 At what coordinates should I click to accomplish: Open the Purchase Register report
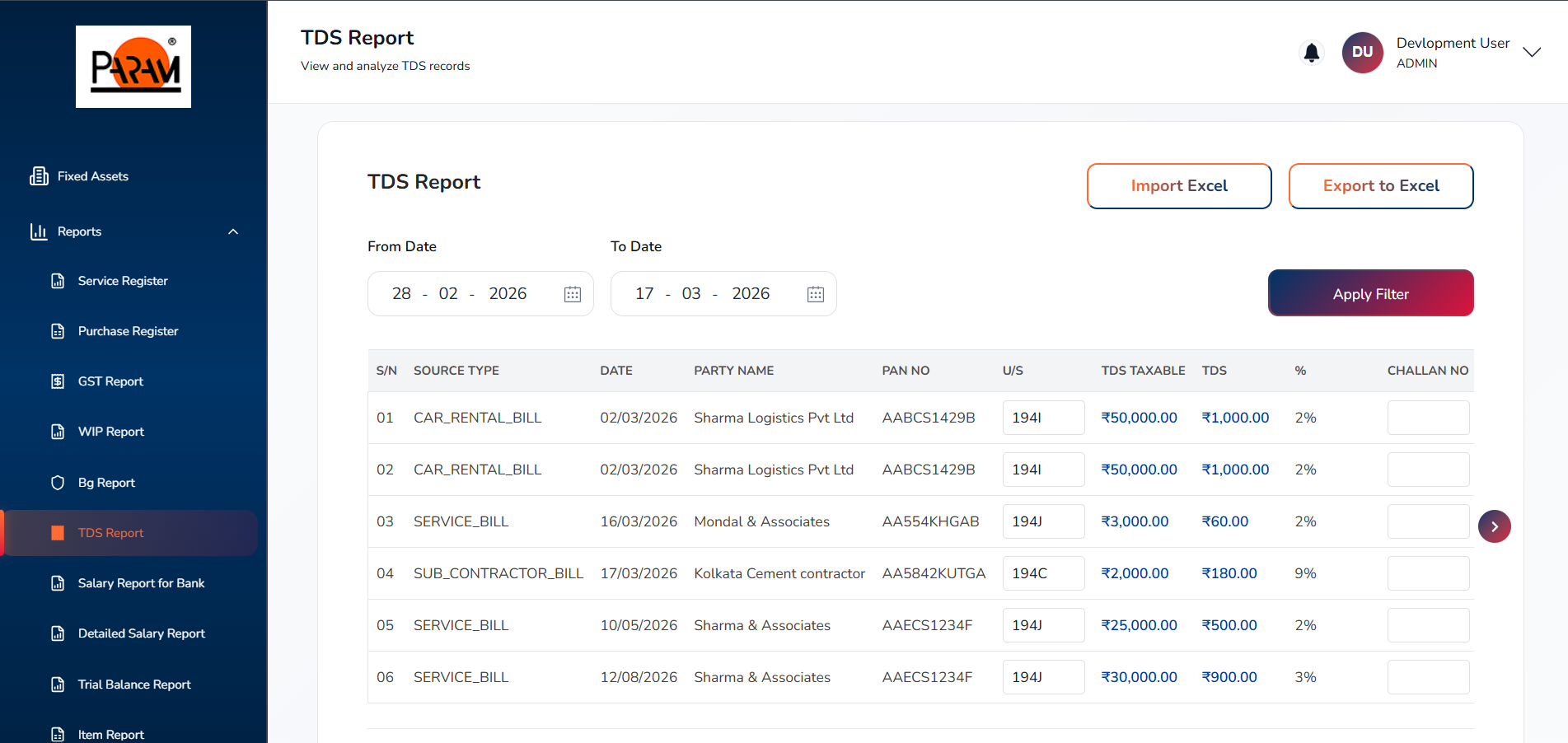point(128,331)
